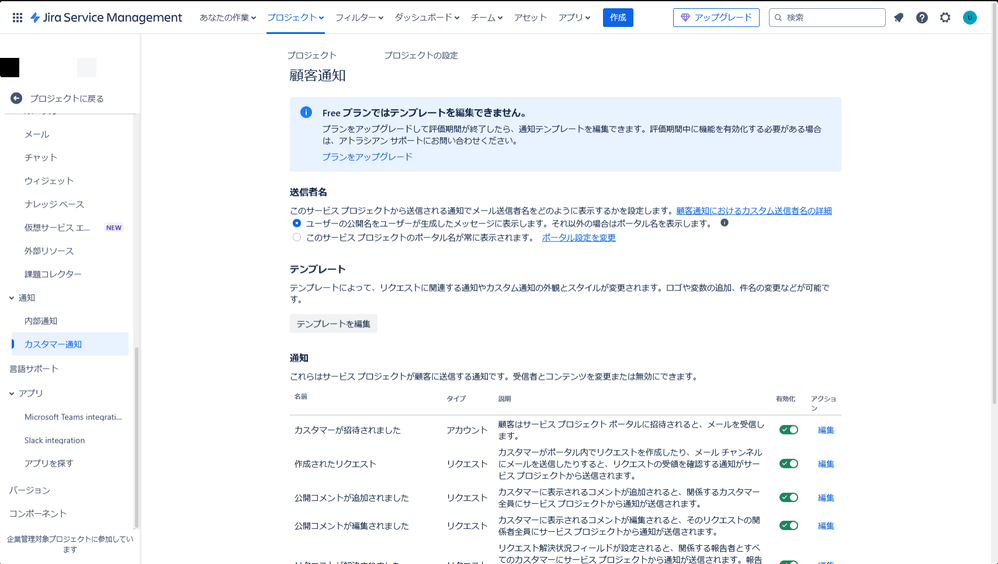
Task: Open the app switcher grid icon
Action: point(17,18)
